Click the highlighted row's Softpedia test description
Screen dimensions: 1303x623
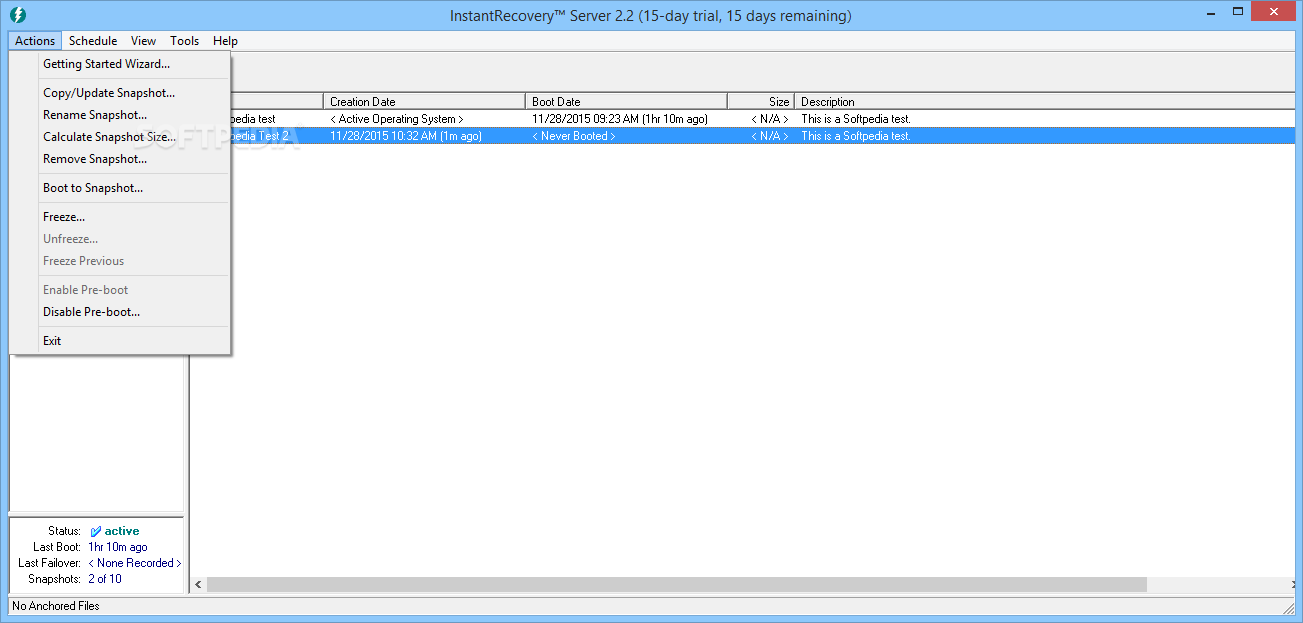coord(856,136)
